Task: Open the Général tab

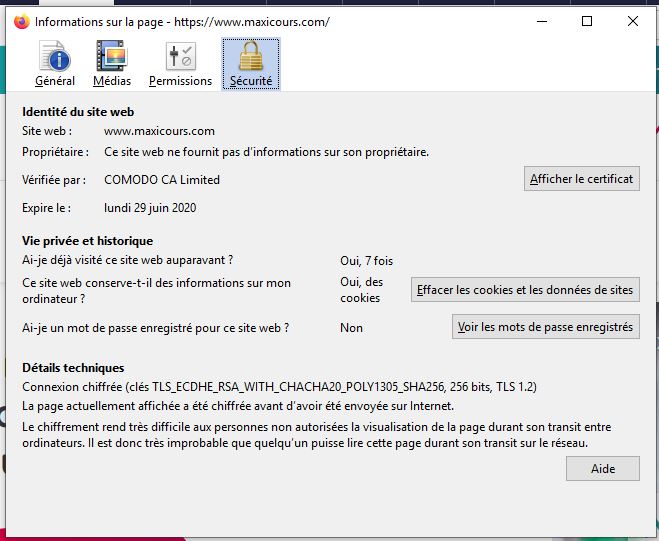Action: 55,64
